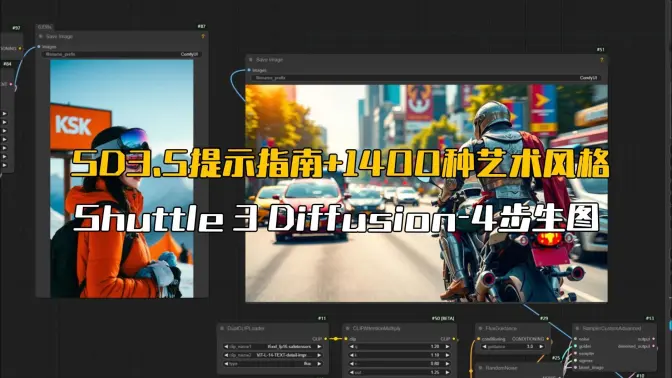Increase k value in CLIPAttentionMultiply
Screen dimensions: 672x378
(x=447, y=355)
